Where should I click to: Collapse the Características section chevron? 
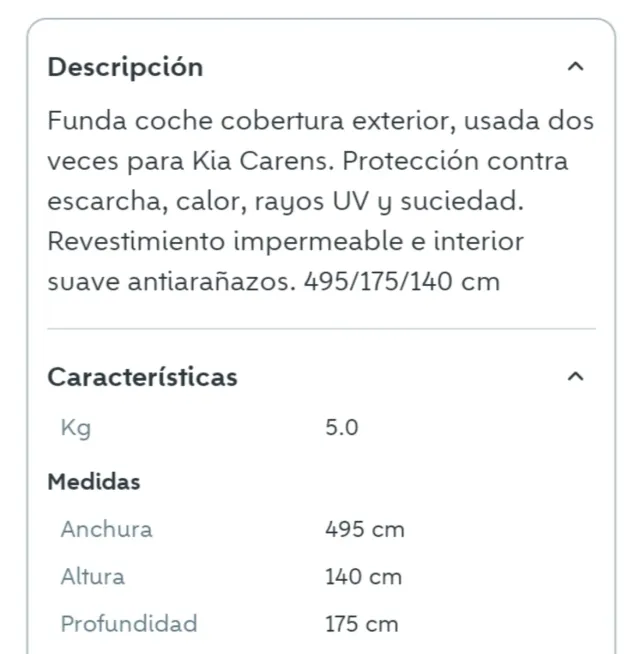(574, 377)
